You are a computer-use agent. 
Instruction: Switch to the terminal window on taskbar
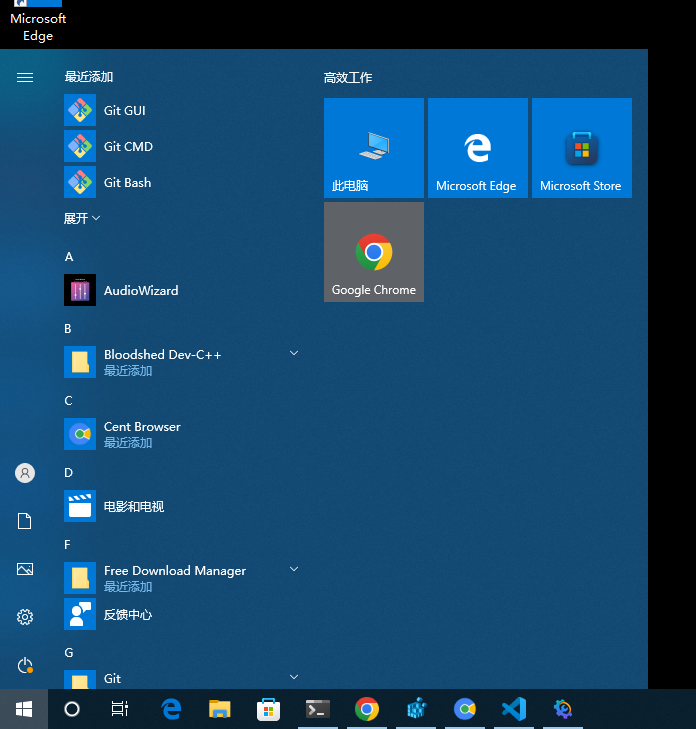click(318, 709)
